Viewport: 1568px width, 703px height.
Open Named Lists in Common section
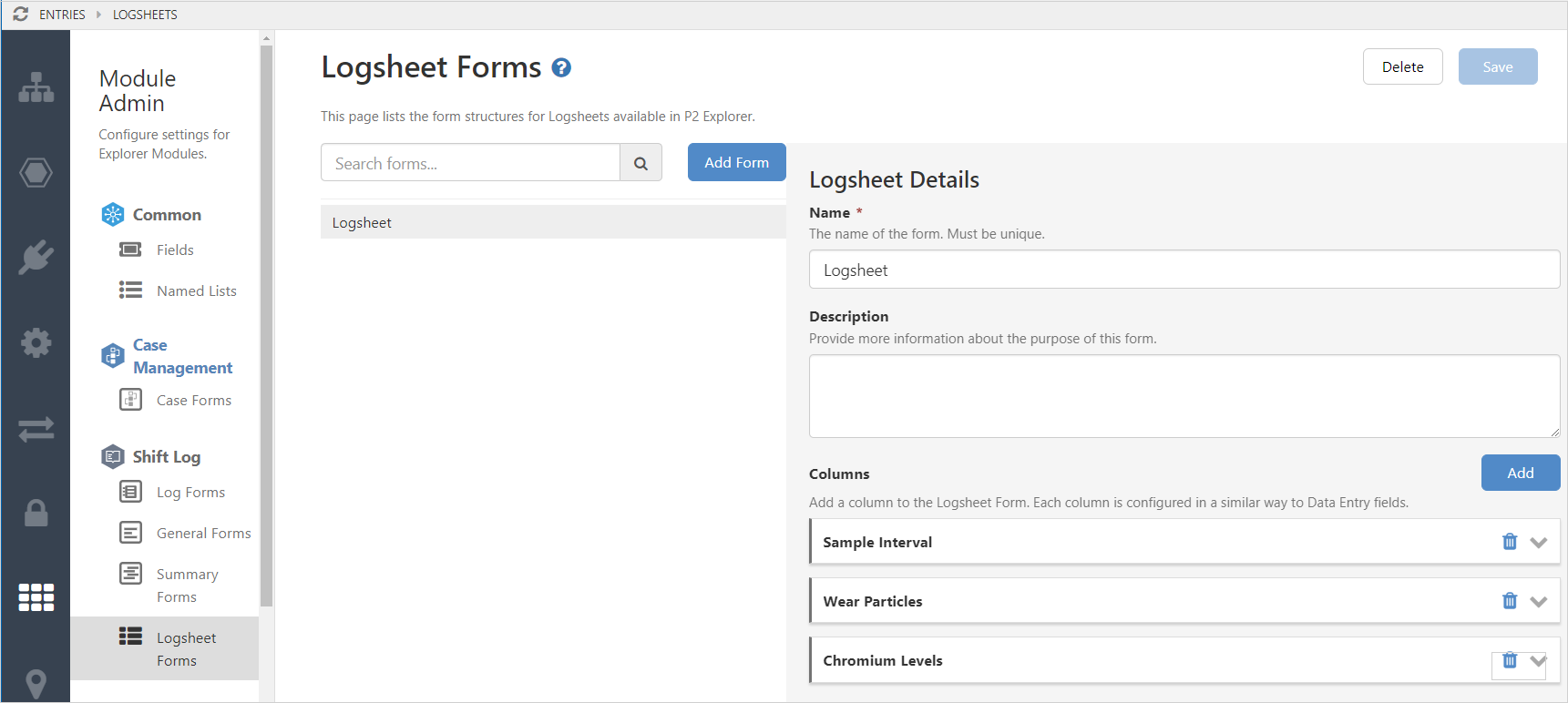point(196,291)
